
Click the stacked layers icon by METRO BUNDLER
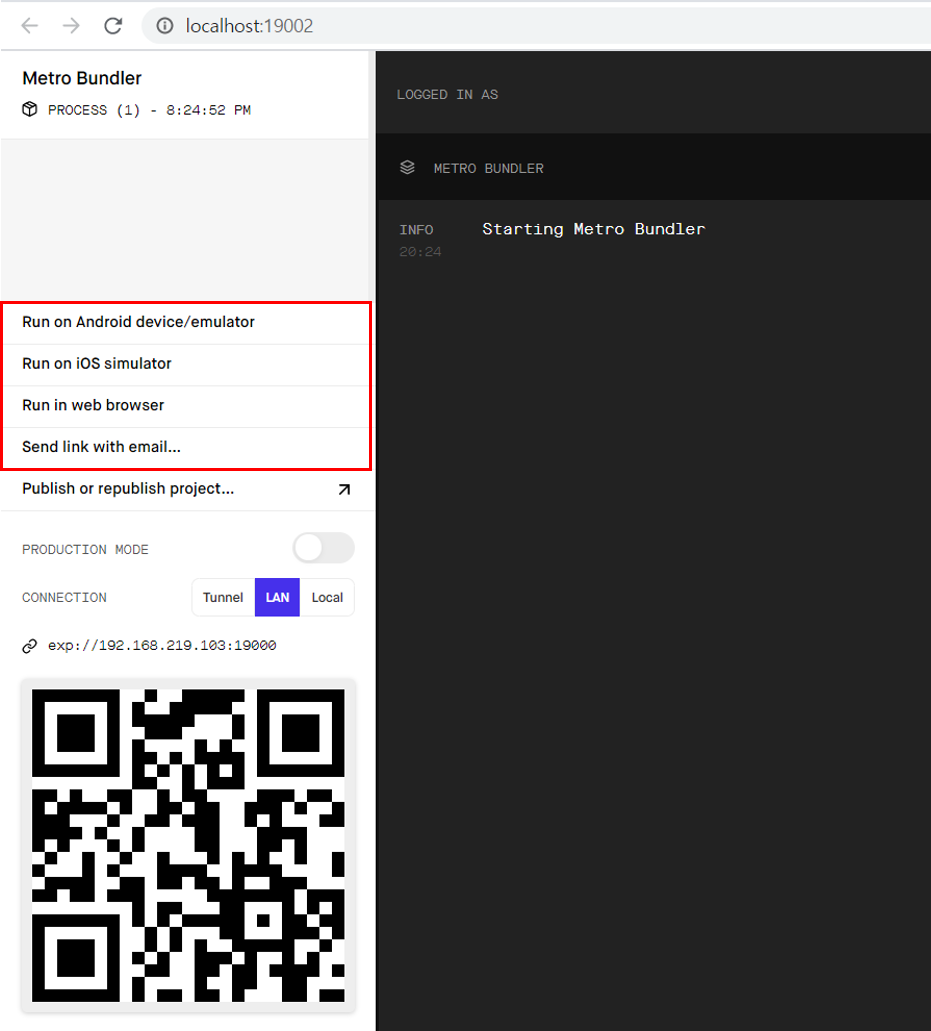(x=408, y=168)
